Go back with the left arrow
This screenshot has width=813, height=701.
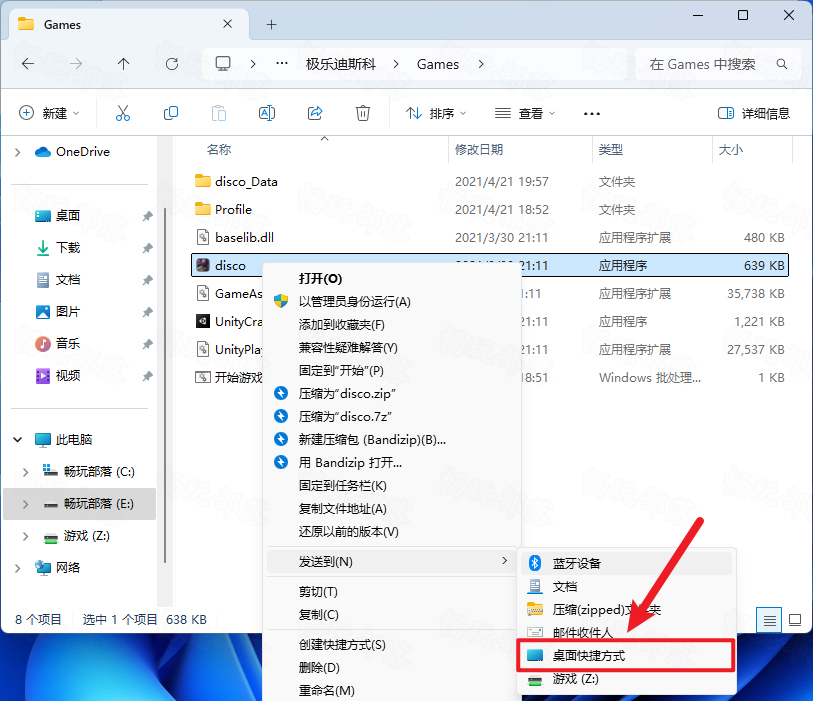(x=28, y=64)
